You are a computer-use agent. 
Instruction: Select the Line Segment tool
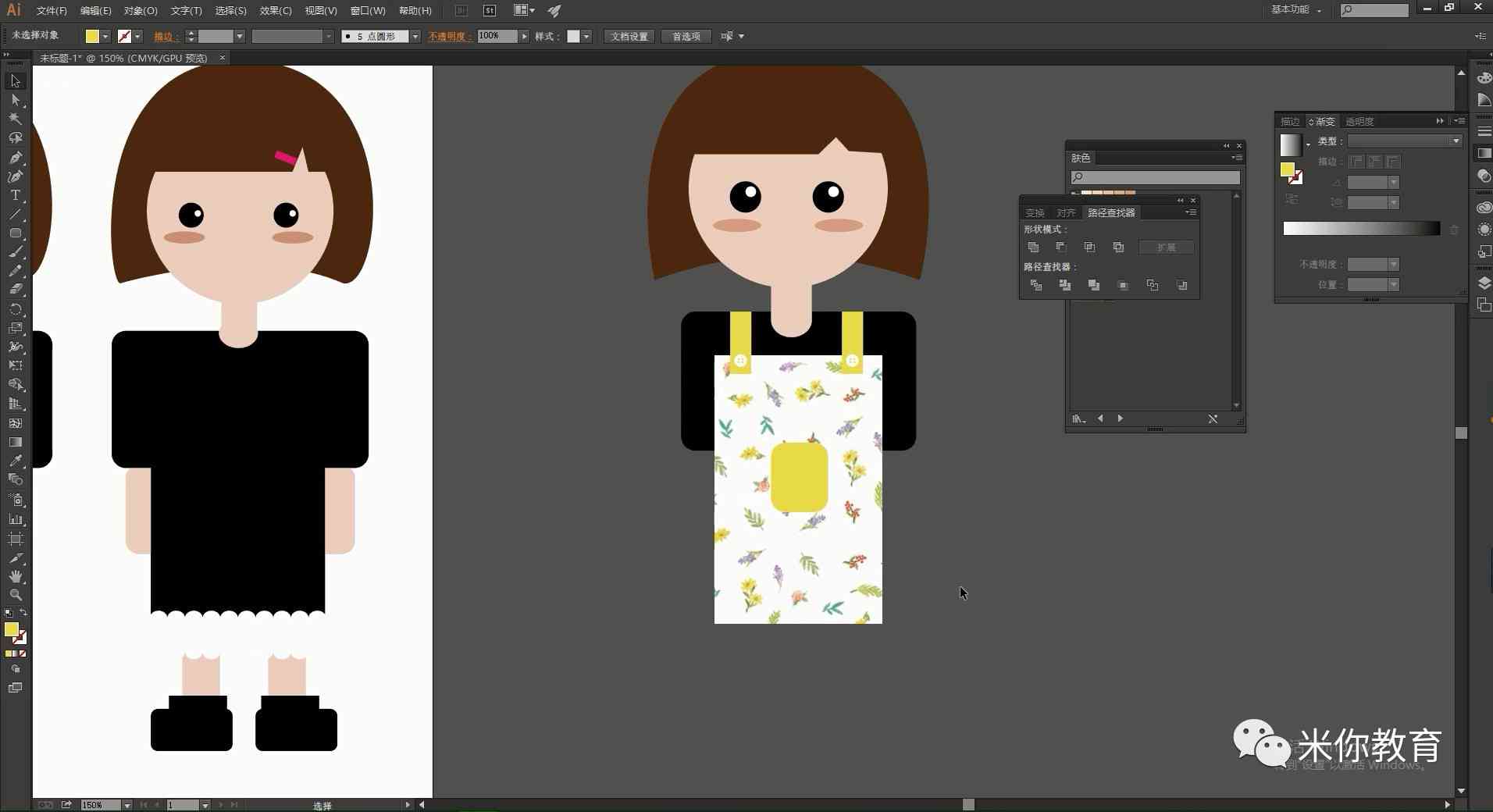pyautogui.click(x=15, y=214)
